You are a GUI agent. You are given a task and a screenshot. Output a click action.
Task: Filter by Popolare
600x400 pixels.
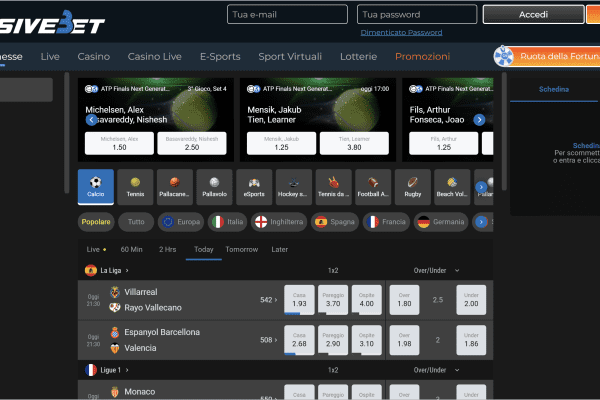pos(96,222)
